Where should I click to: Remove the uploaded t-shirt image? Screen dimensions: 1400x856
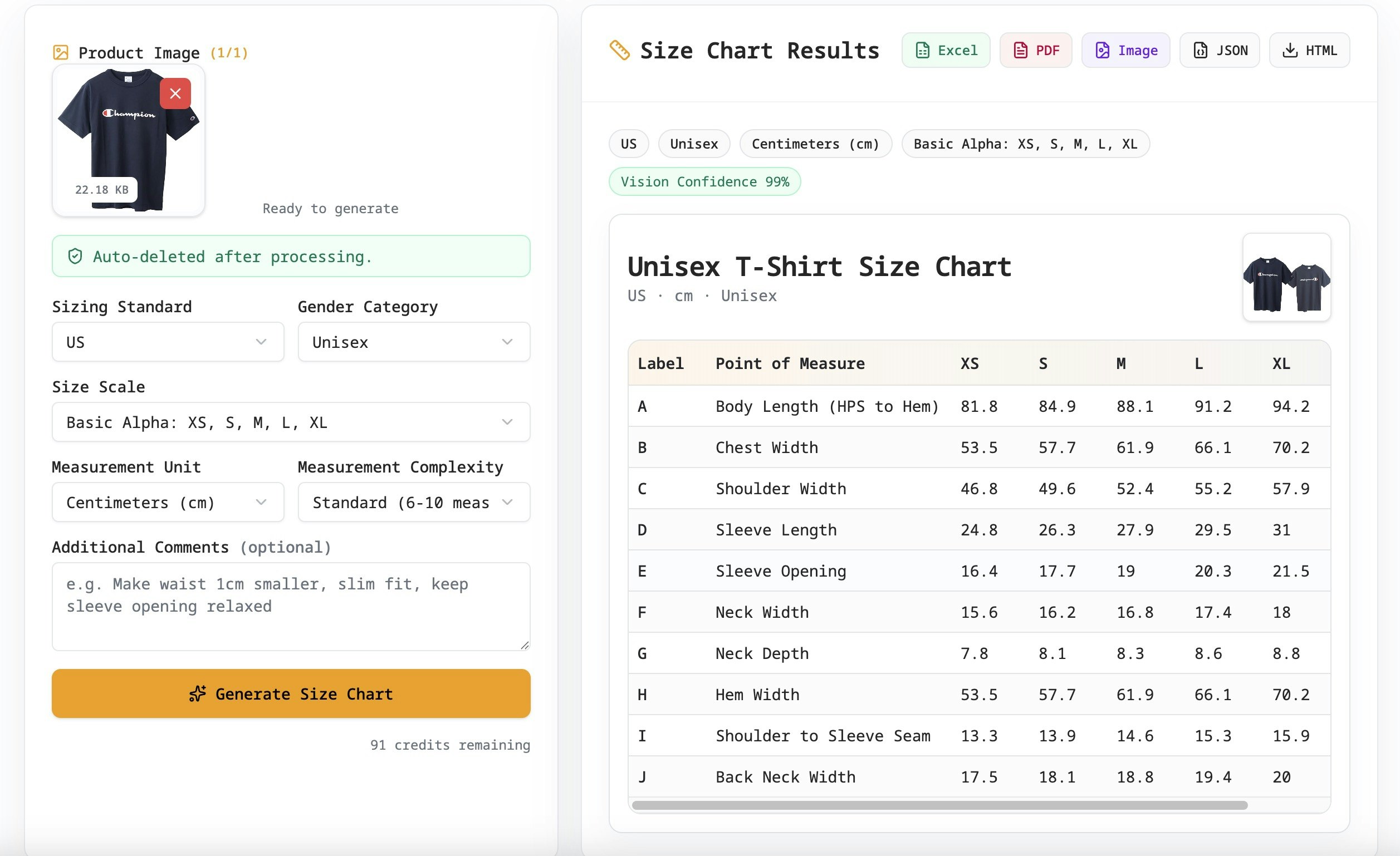click(175, 93)
